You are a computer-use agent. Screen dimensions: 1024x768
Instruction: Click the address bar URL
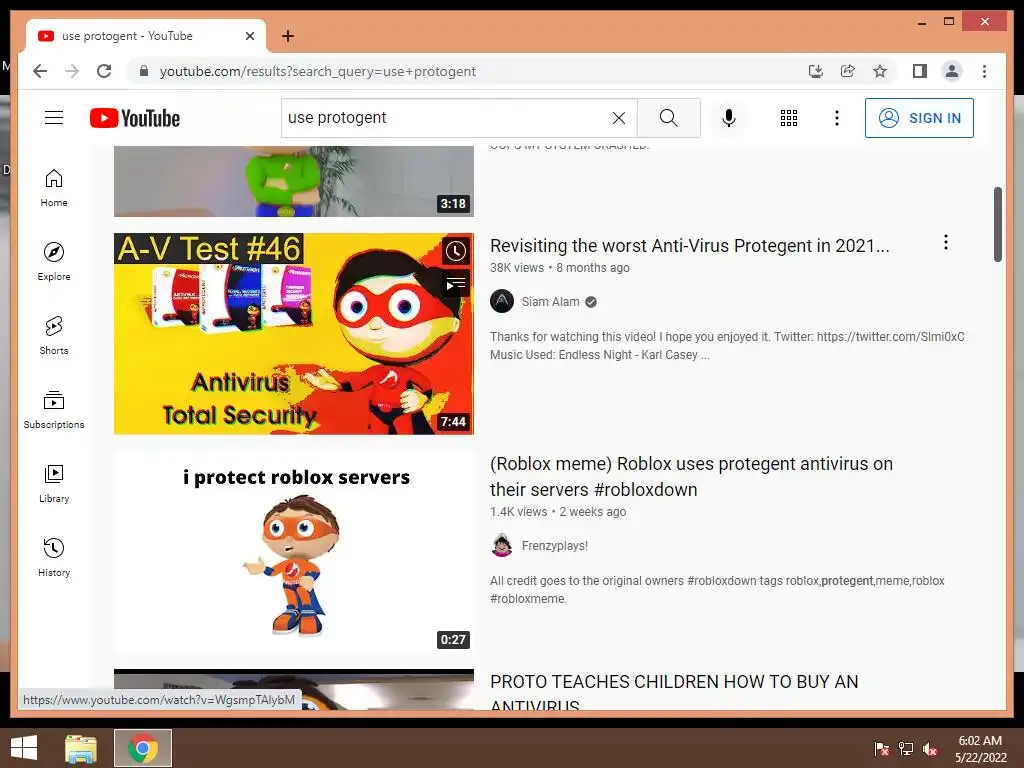(317, 71)
